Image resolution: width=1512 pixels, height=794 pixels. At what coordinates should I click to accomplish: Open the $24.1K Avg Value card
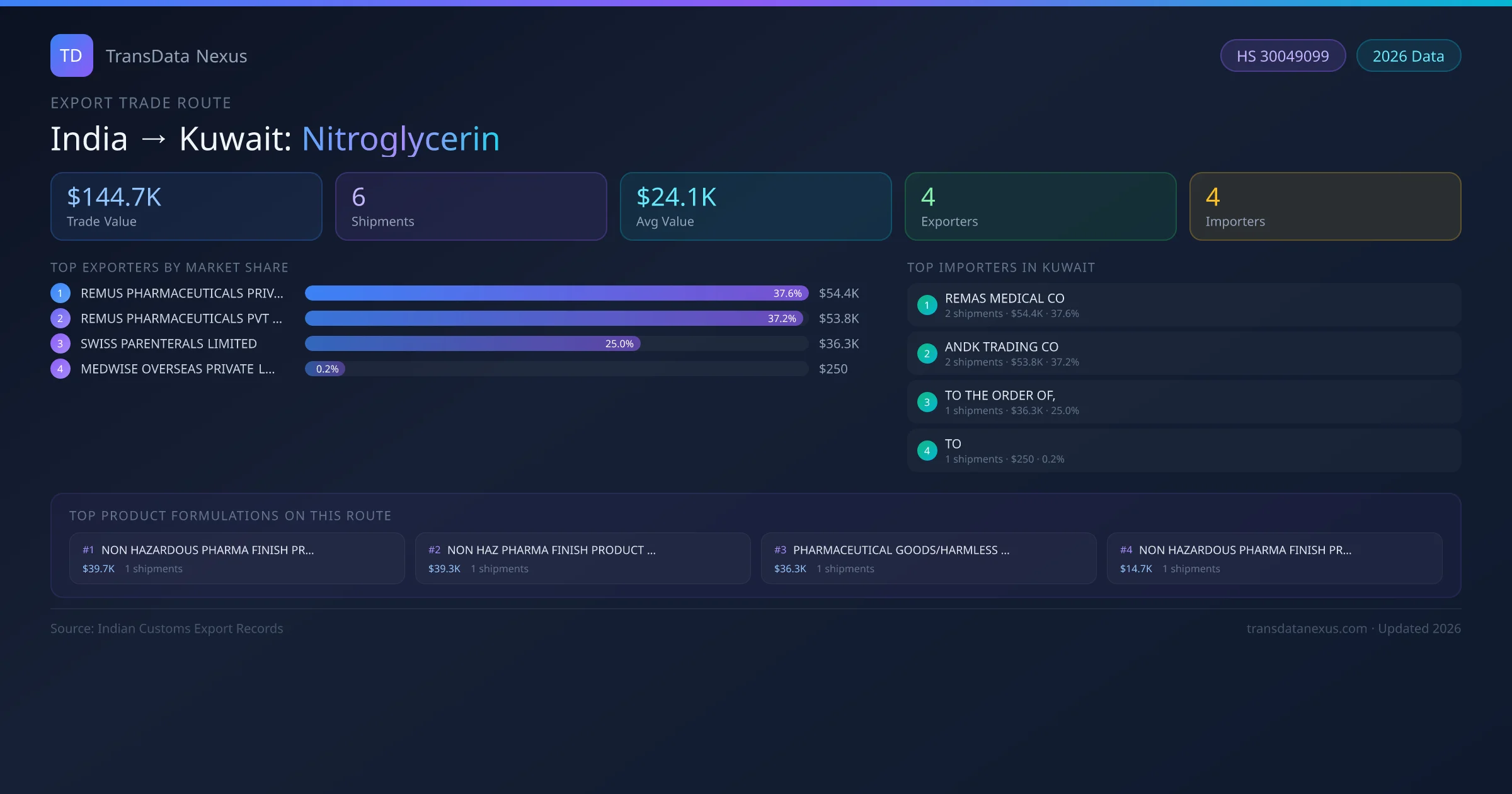point(755,207)
